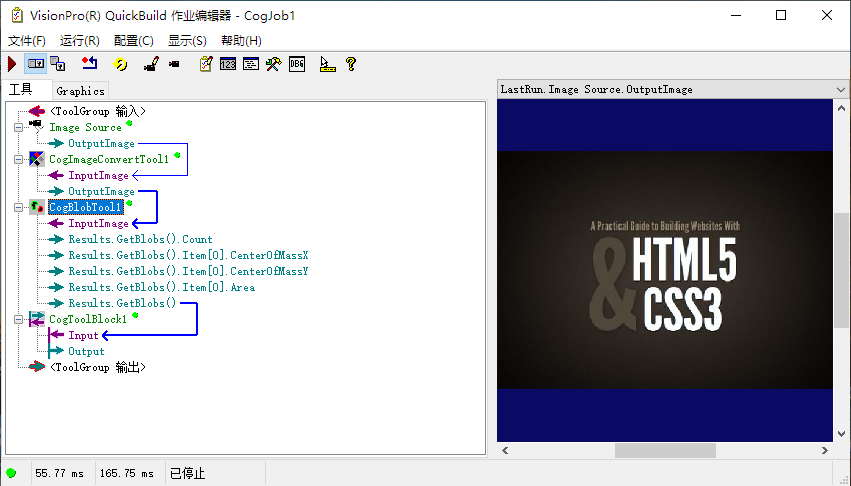Select Results.GetBlobs().Count terminal
The width and height of the screenshot is (851, 486).
140,239
